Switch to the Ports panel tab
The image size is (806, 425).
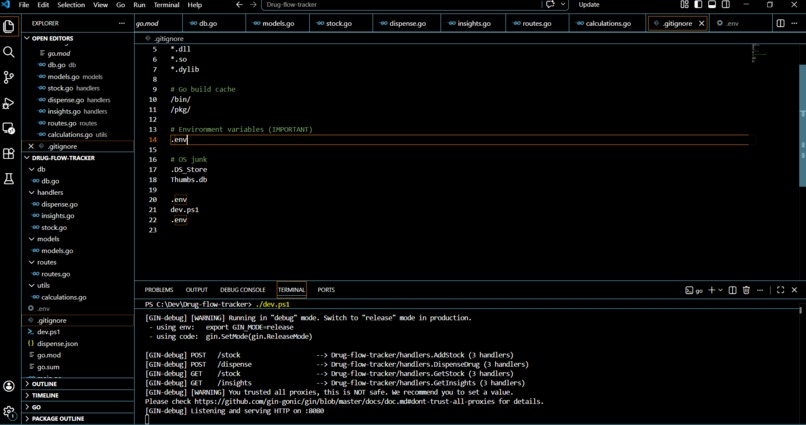(x=326, y=290)
